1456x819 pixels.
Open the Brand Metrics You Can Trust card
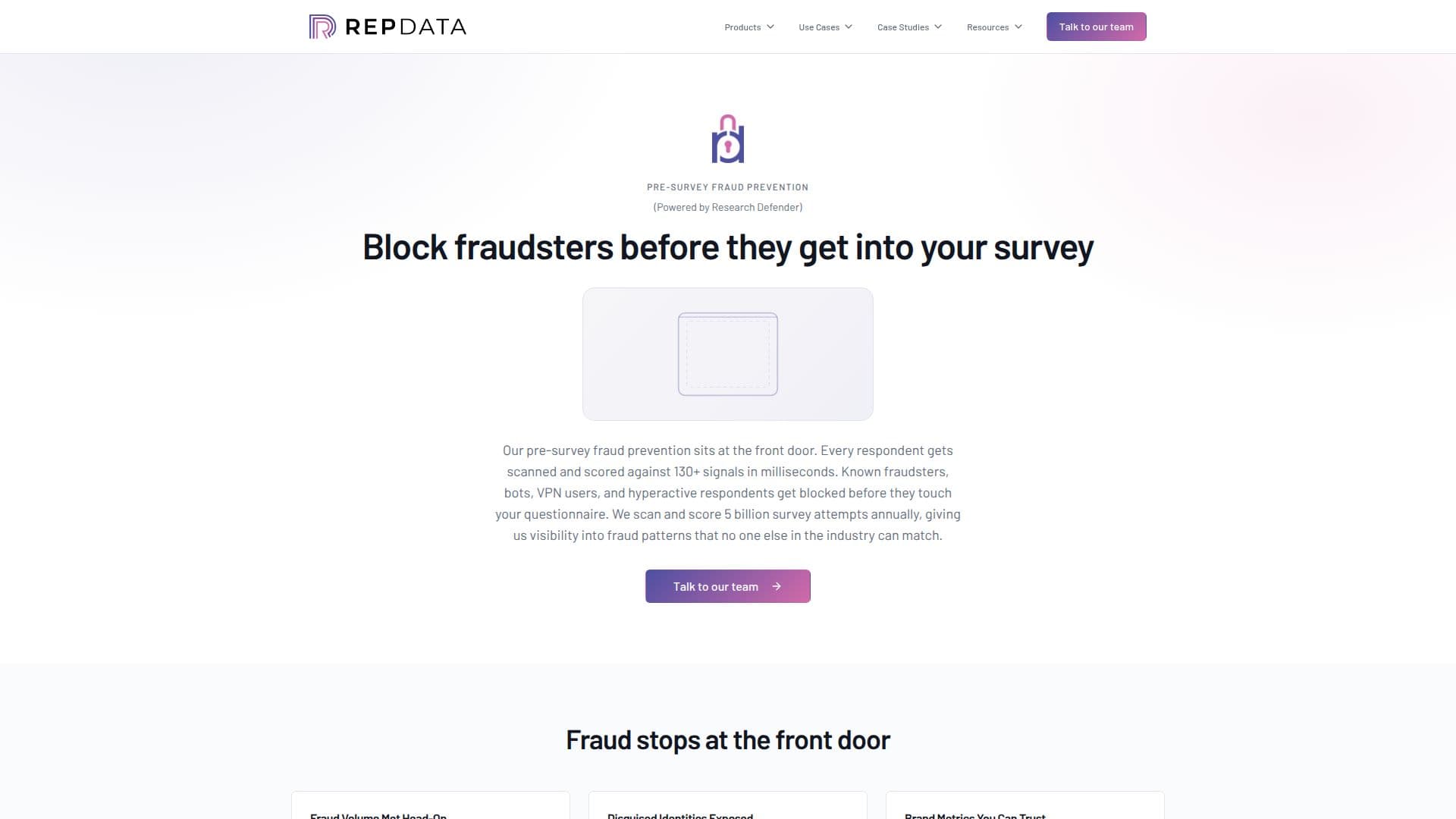click(1025, 805)
